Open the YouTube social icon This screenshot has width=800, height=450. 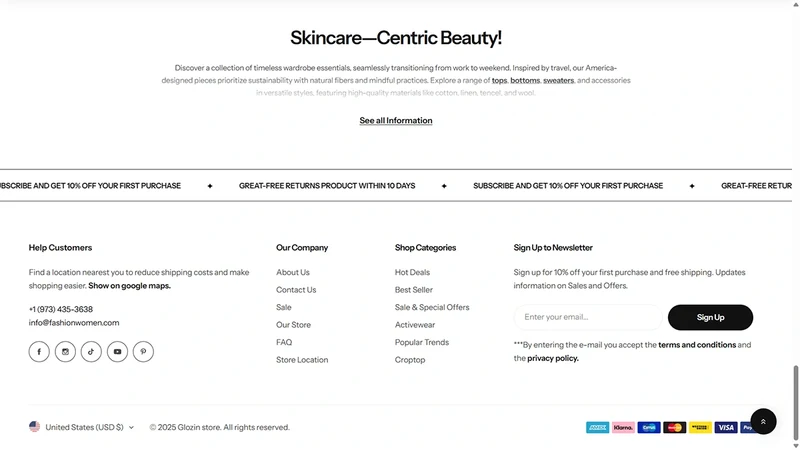(117, 352)
